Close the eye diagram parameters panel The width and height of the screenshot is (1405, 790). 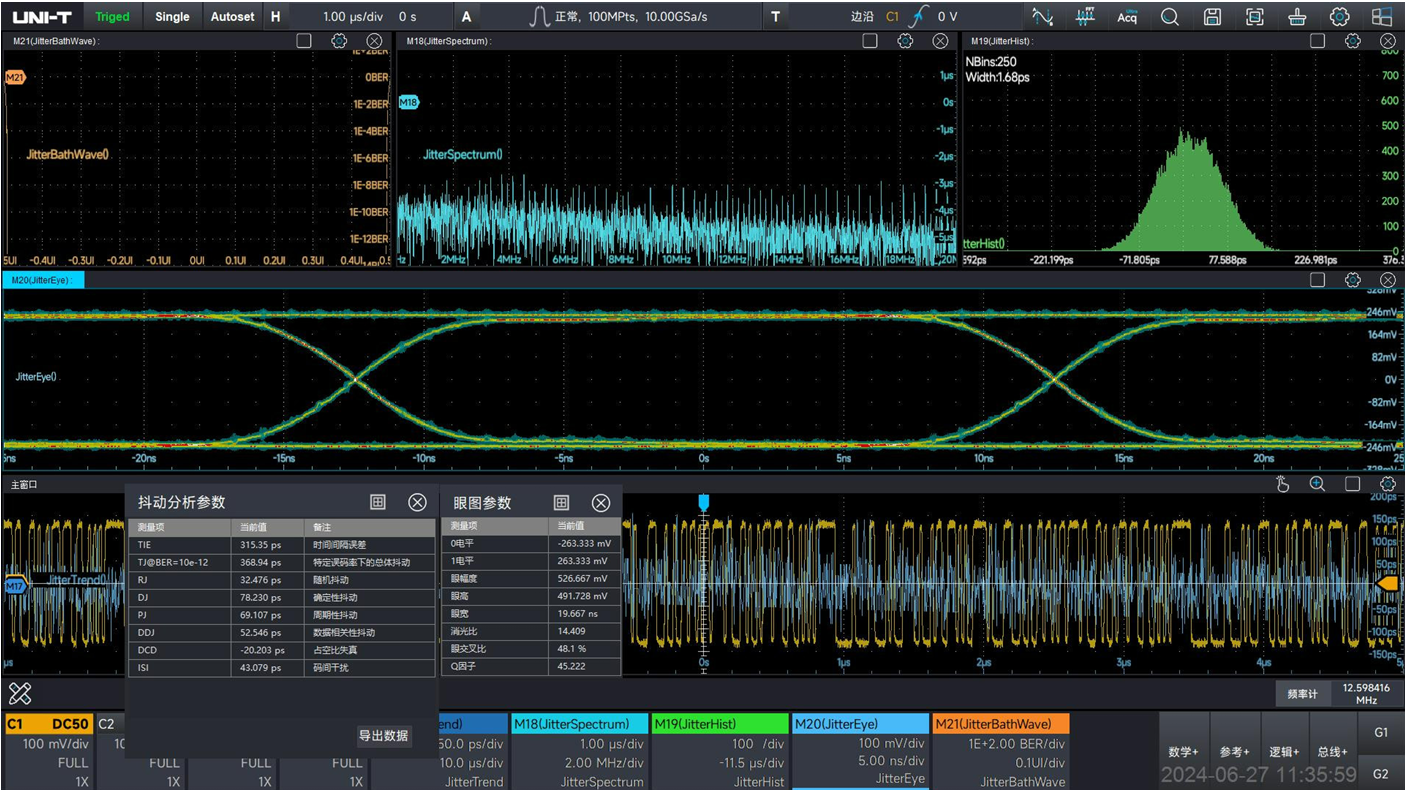601,502
